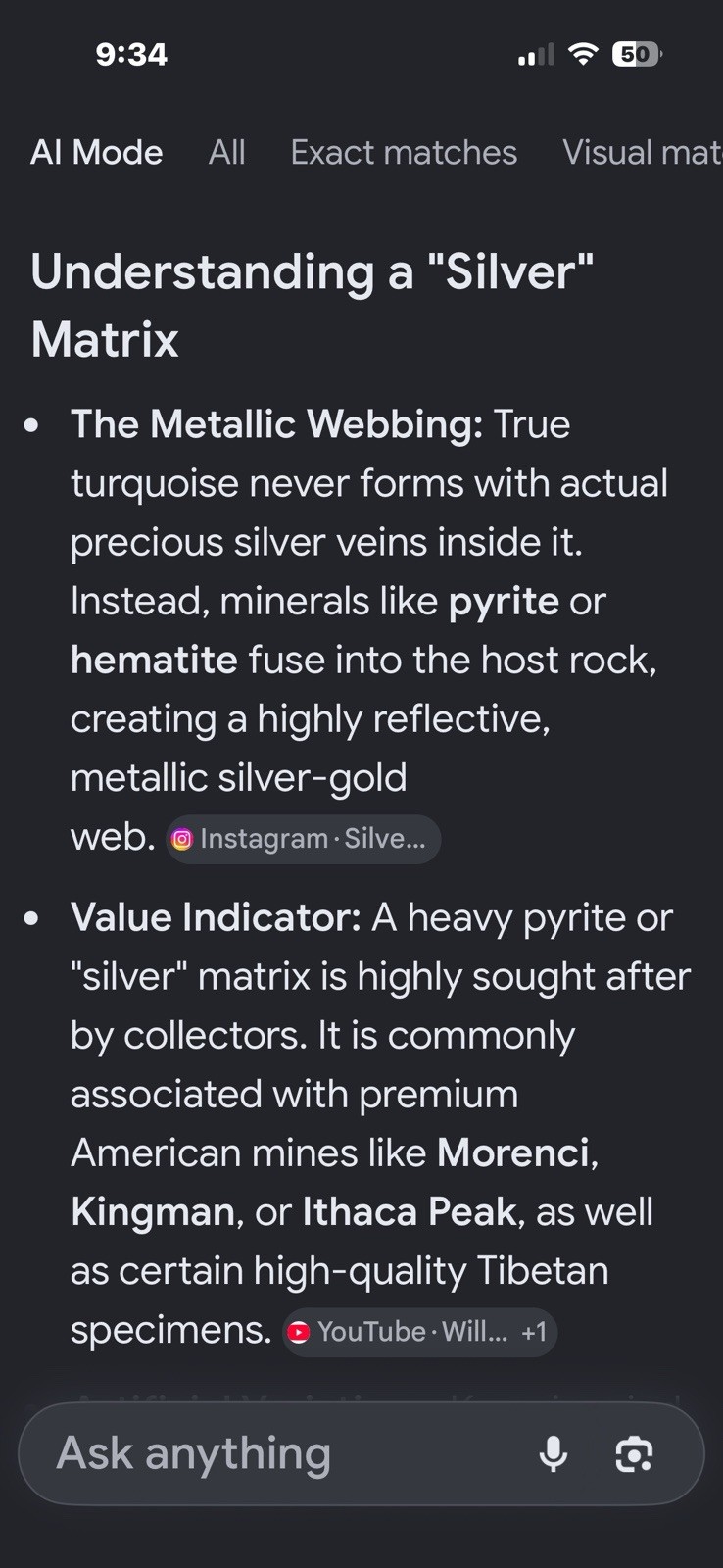Open the Instagram · Silve... source link
The height and width of the screenshot is (1568, 723).
click(x=303, y=839)
